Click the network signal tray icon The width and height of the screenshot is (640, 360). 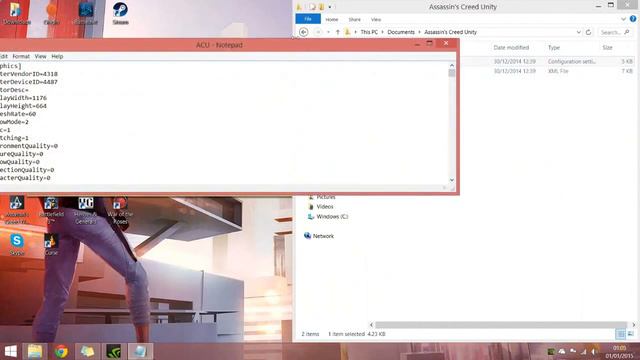pyautogui.click(x=584, y=351)
